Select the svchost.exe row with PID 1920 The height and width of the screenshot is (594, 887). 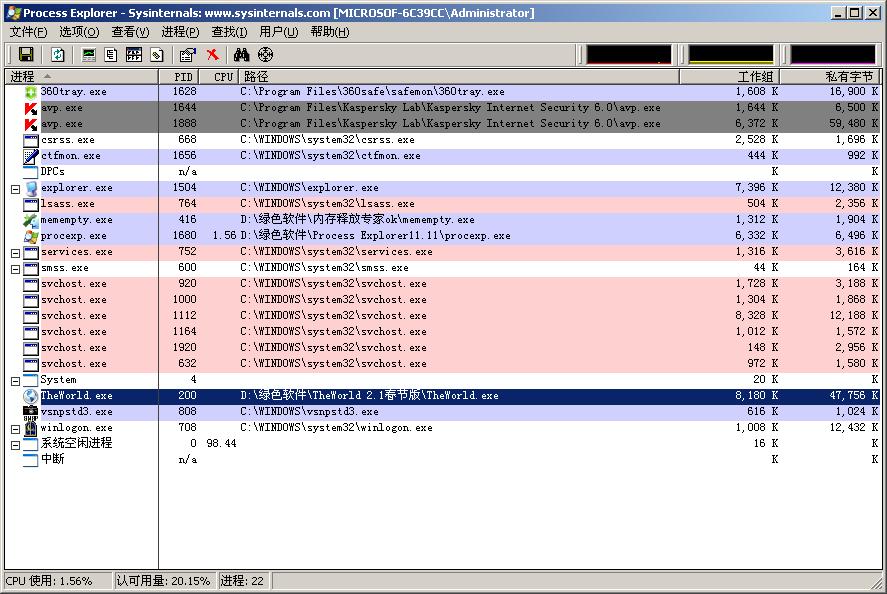click(x=444, y=348)
